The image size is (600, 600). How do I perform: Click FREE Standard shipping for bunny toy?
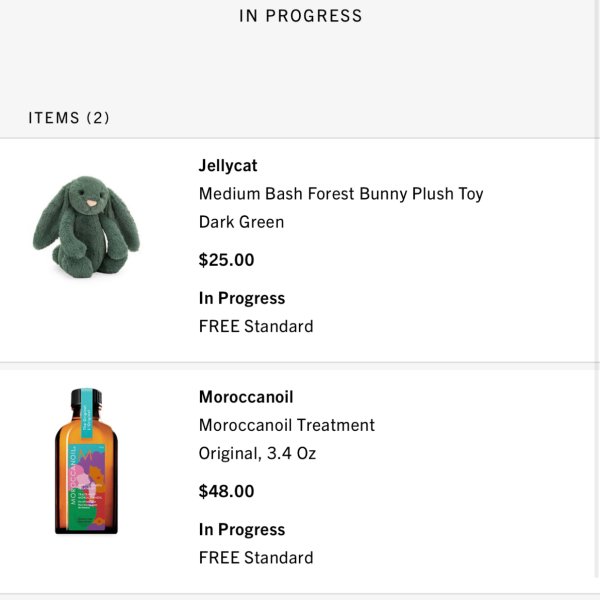pos(256,326)
